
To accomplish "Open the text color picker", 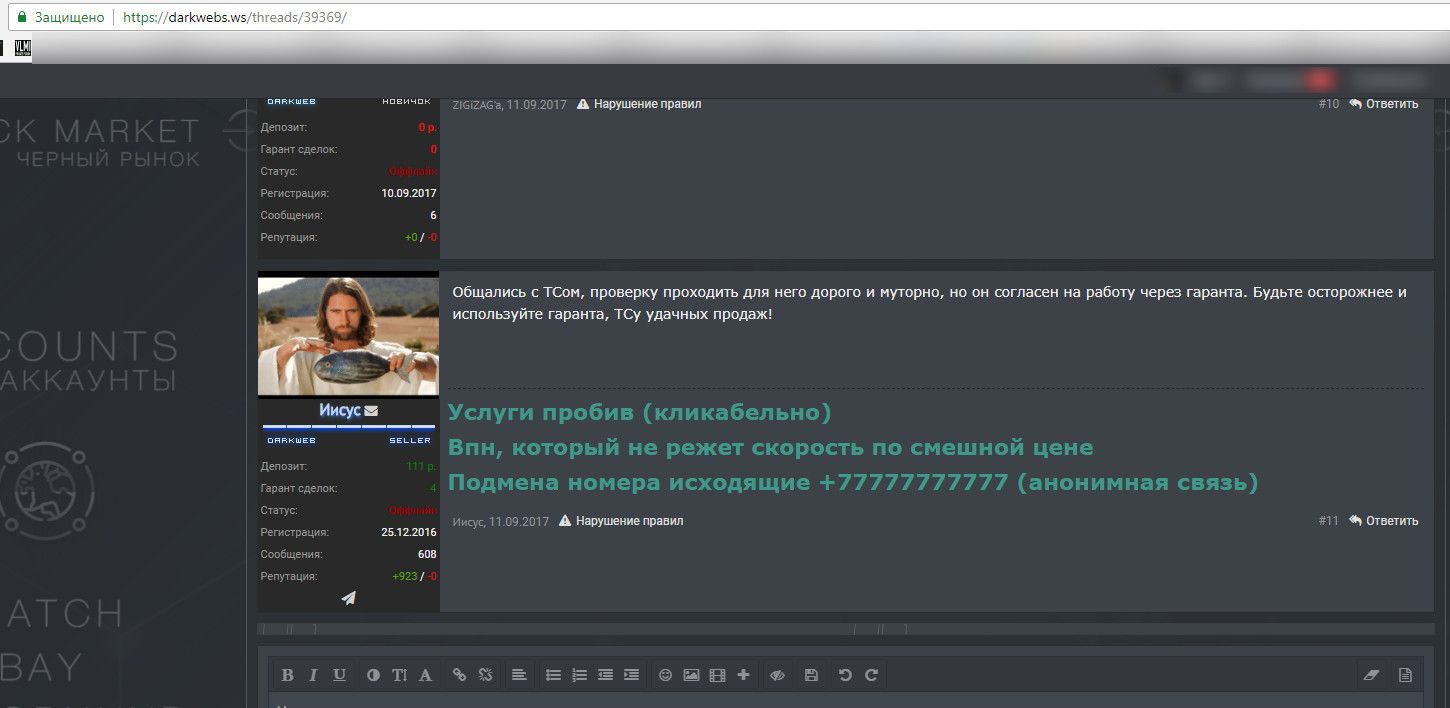I will (373, 675).
